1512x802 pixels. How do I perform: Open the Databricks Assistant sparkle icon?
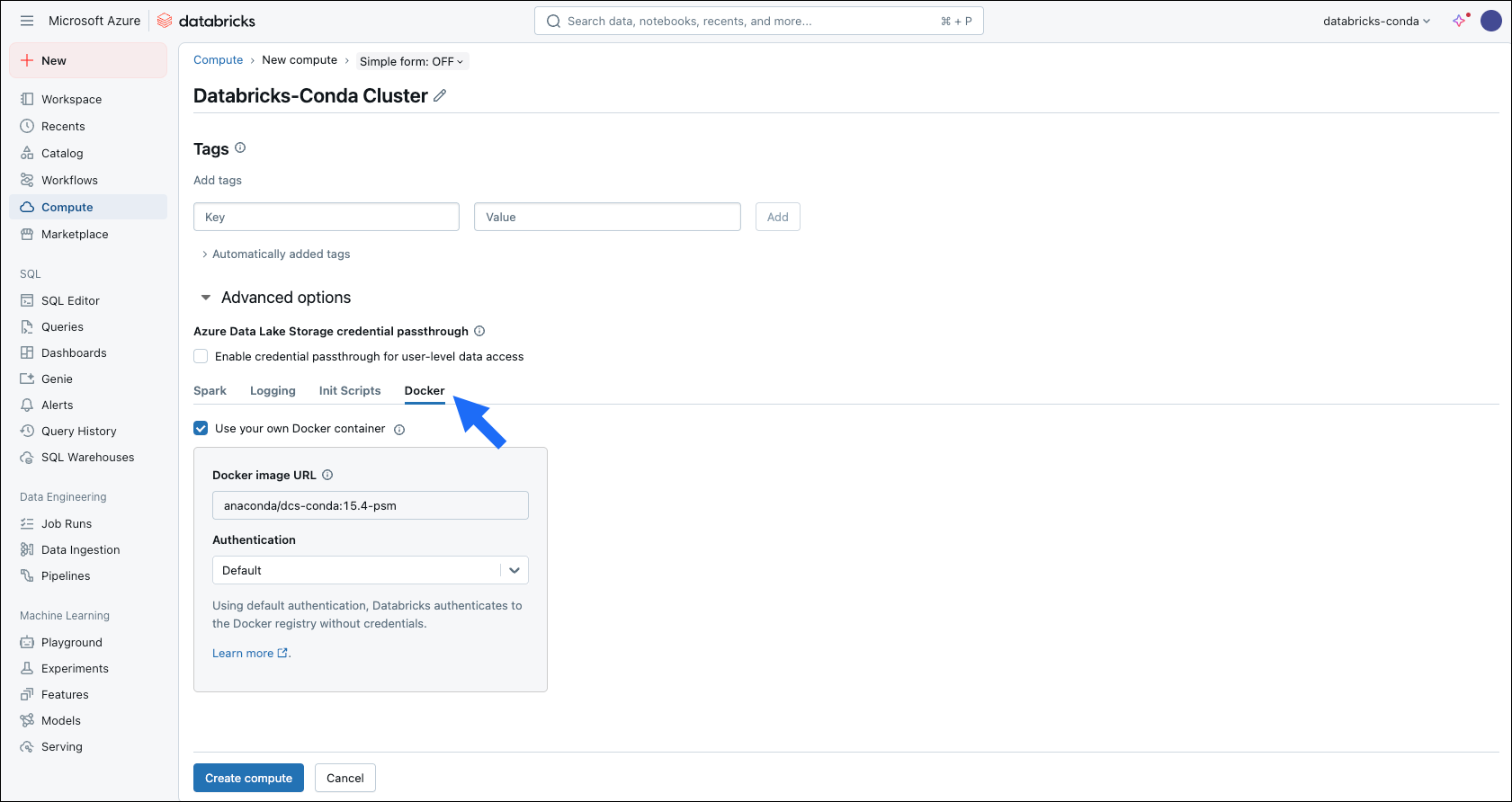click(1460, 20)
